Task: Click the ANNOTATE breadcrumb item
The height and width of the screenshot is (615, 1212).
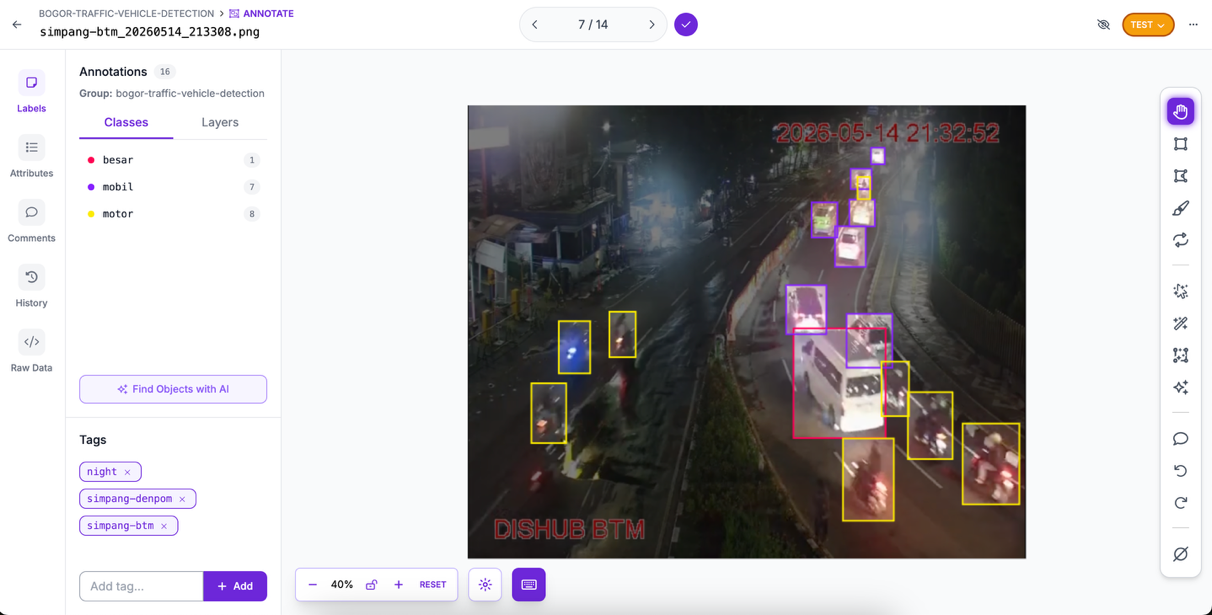Action: 261,14
